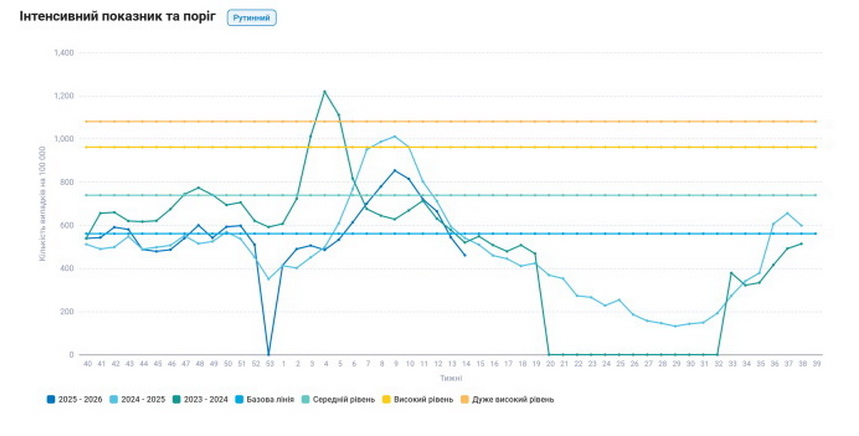The image size is (859, 436).
Task: Click the 2023-2024 peak point at week 4
Action: [325, 91]
